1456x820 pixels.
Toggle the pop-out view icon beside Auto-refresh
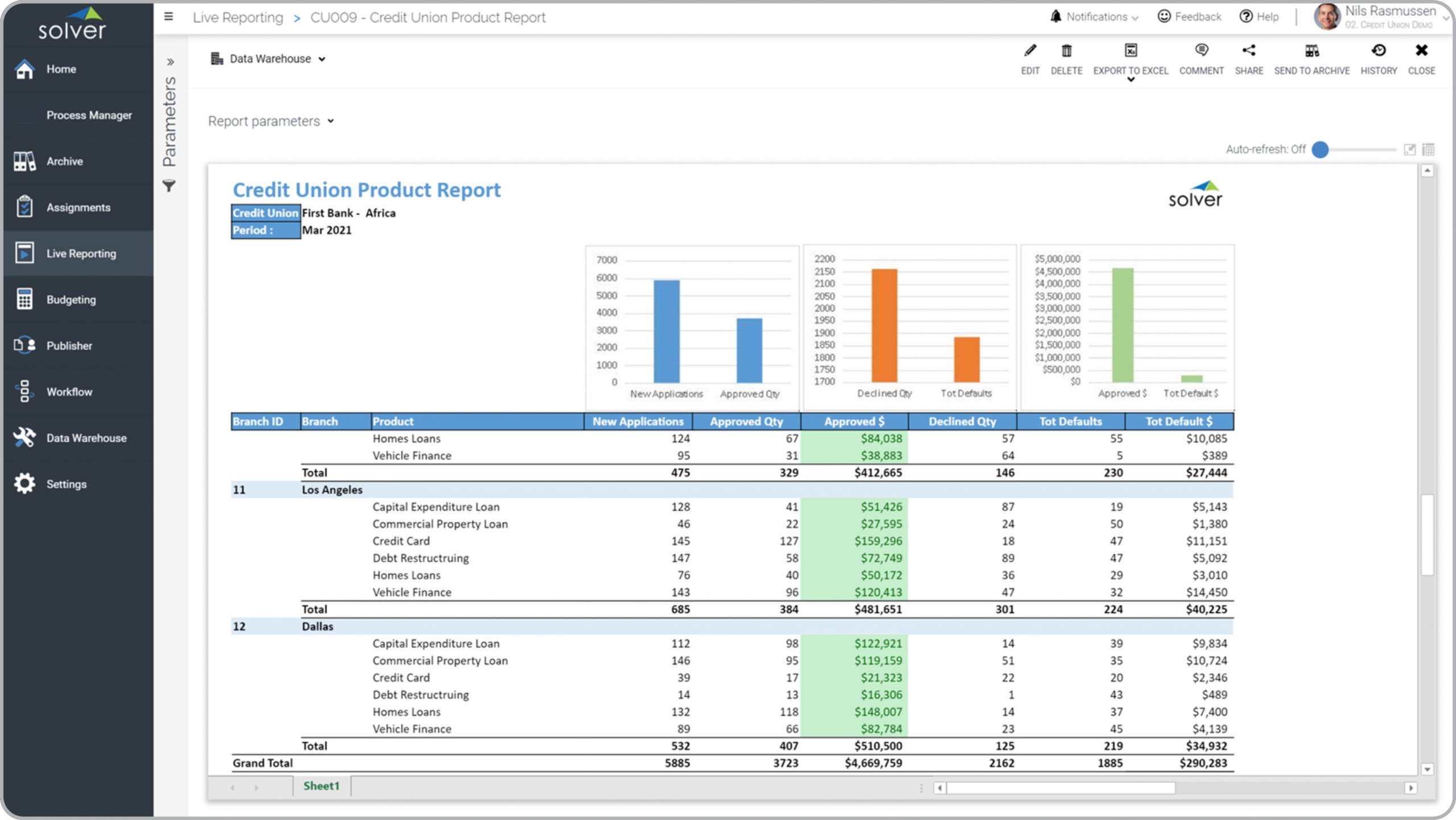click(1409, 150)
